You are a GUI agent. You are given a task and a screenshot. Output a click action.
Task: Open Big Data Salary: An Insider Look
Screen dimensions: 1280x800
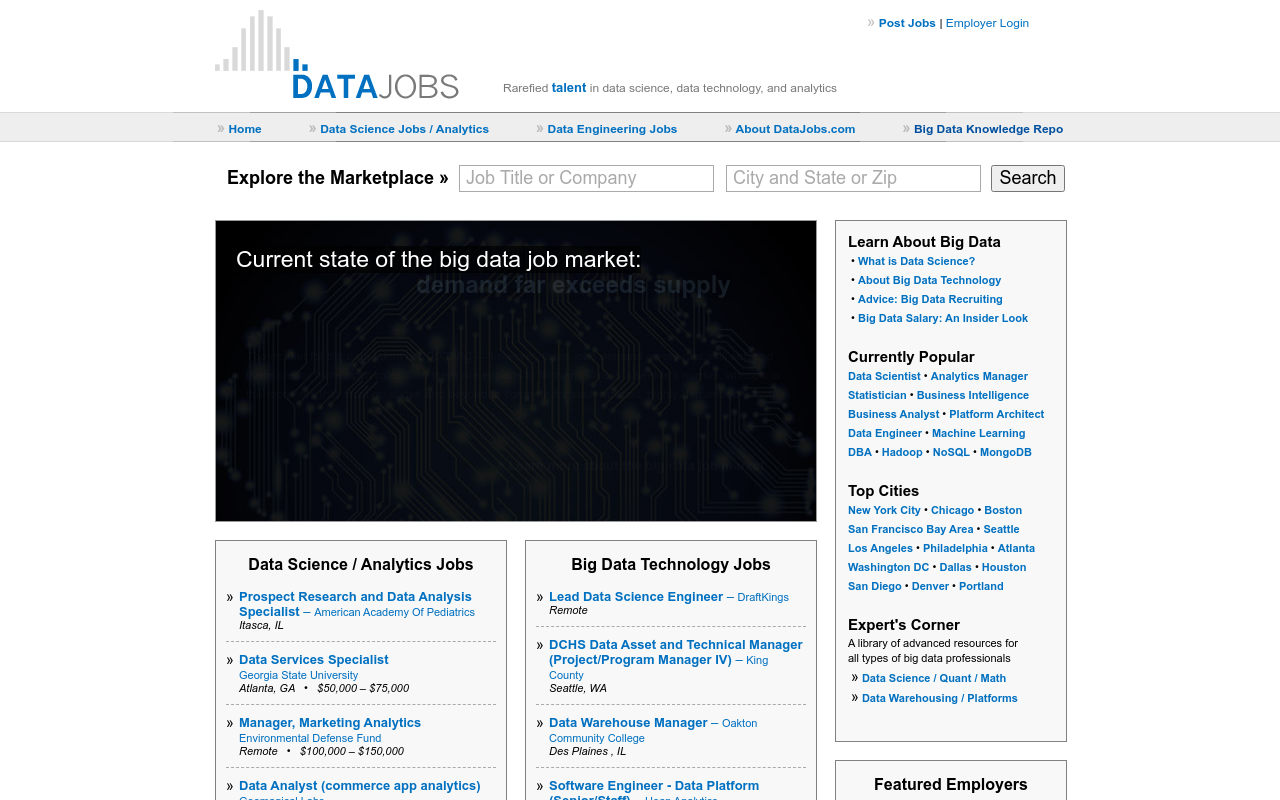(x=943, y=319)
